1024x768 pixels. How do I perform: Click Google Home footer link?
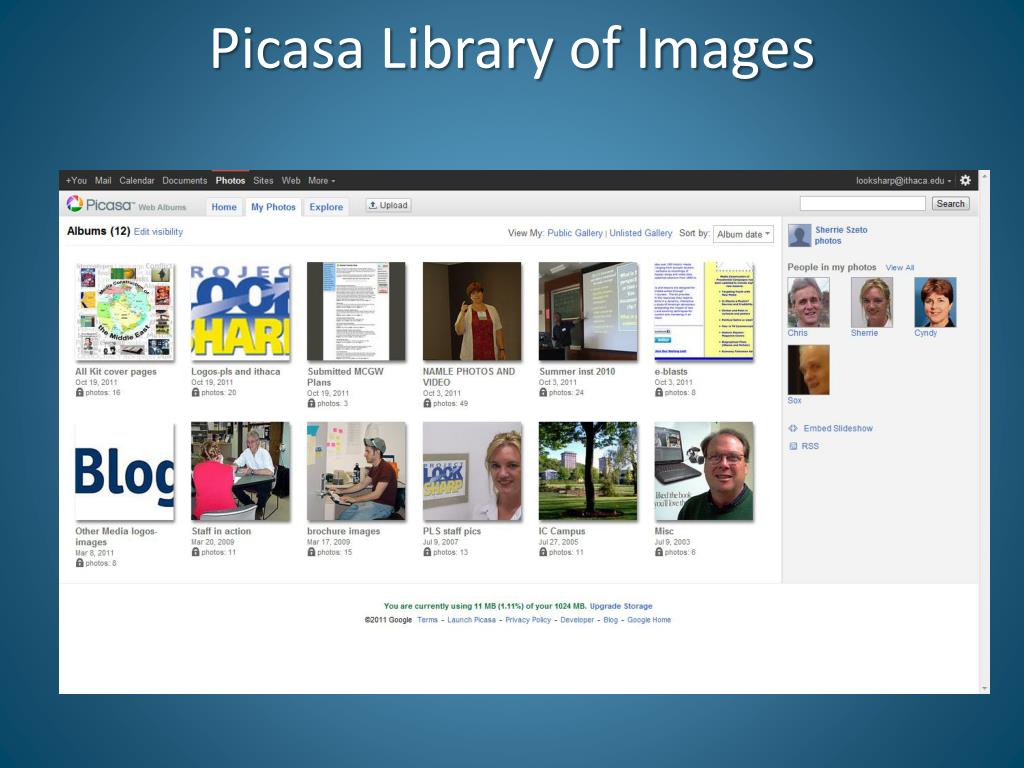(648, 620)
